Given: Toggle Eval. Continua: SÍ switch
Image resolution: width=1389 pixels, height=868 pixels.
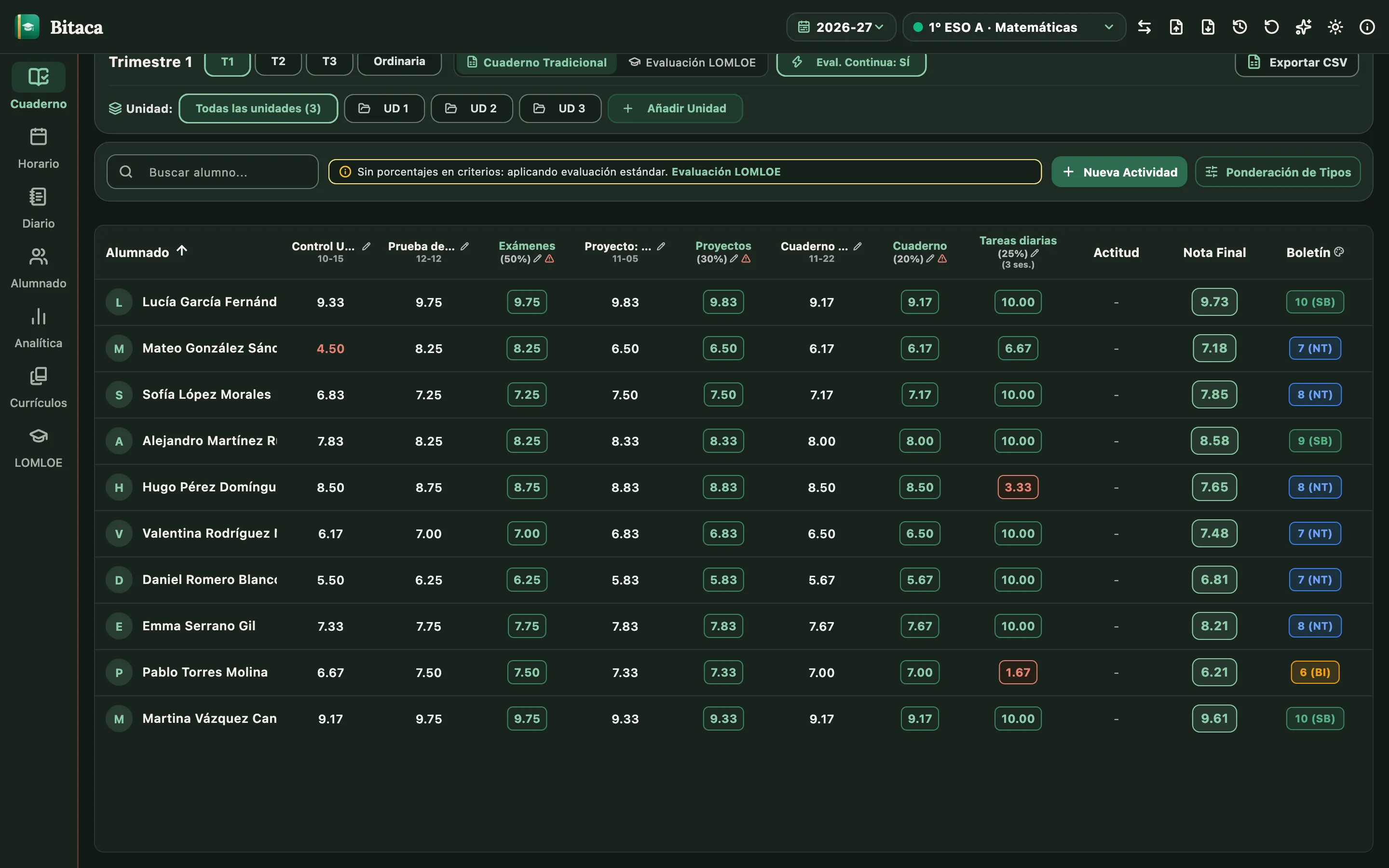Looking at the screenshot, I should [x=851, y=62].
